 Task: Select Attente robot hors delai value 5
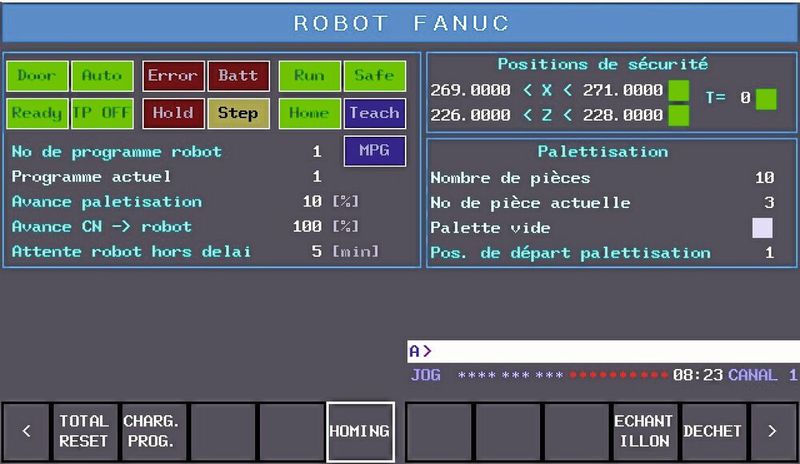[x=317, y=252]
